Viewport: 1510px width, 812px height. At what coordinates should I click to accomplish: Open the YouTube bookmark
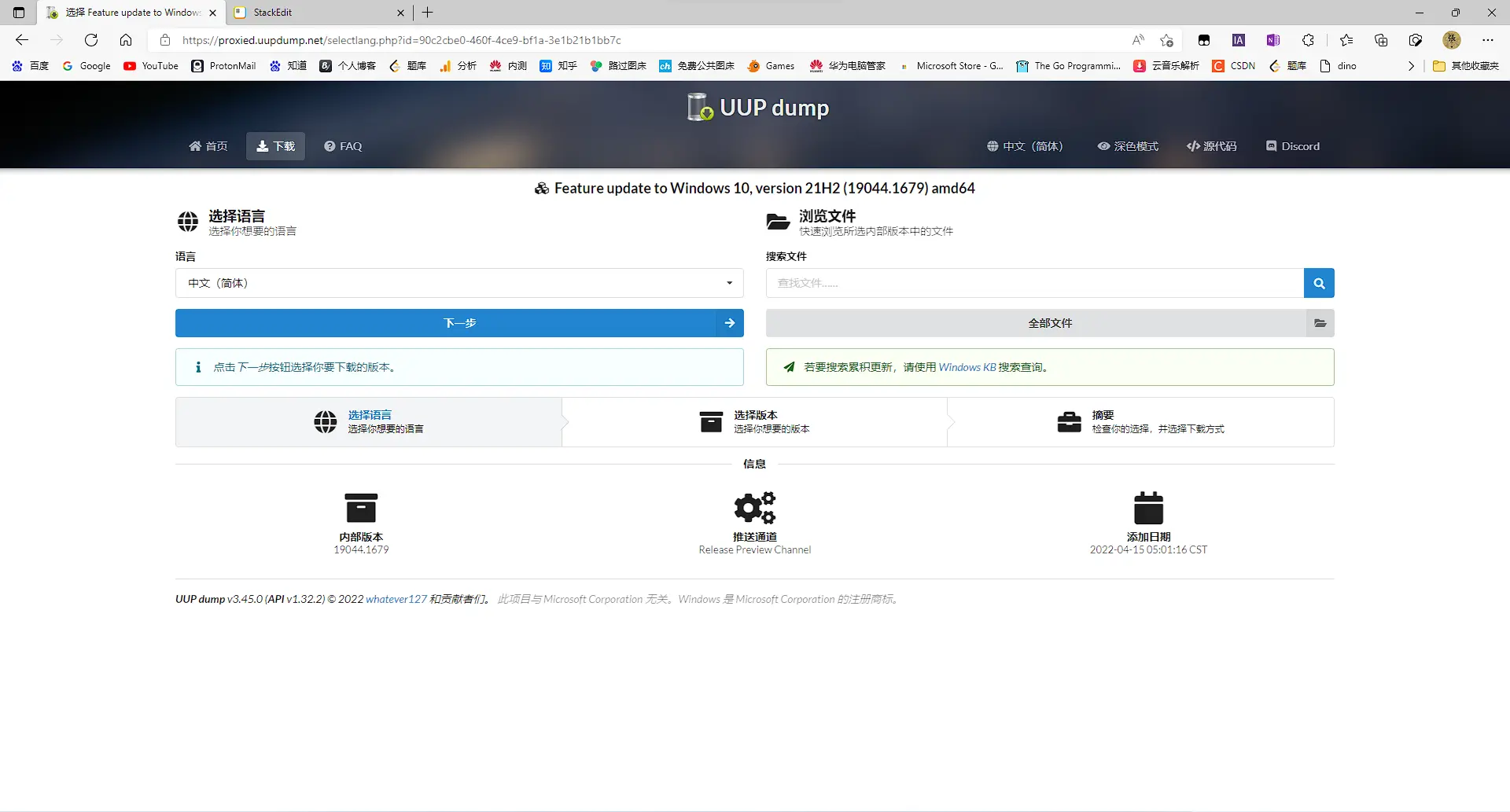(x=151, y=66)
